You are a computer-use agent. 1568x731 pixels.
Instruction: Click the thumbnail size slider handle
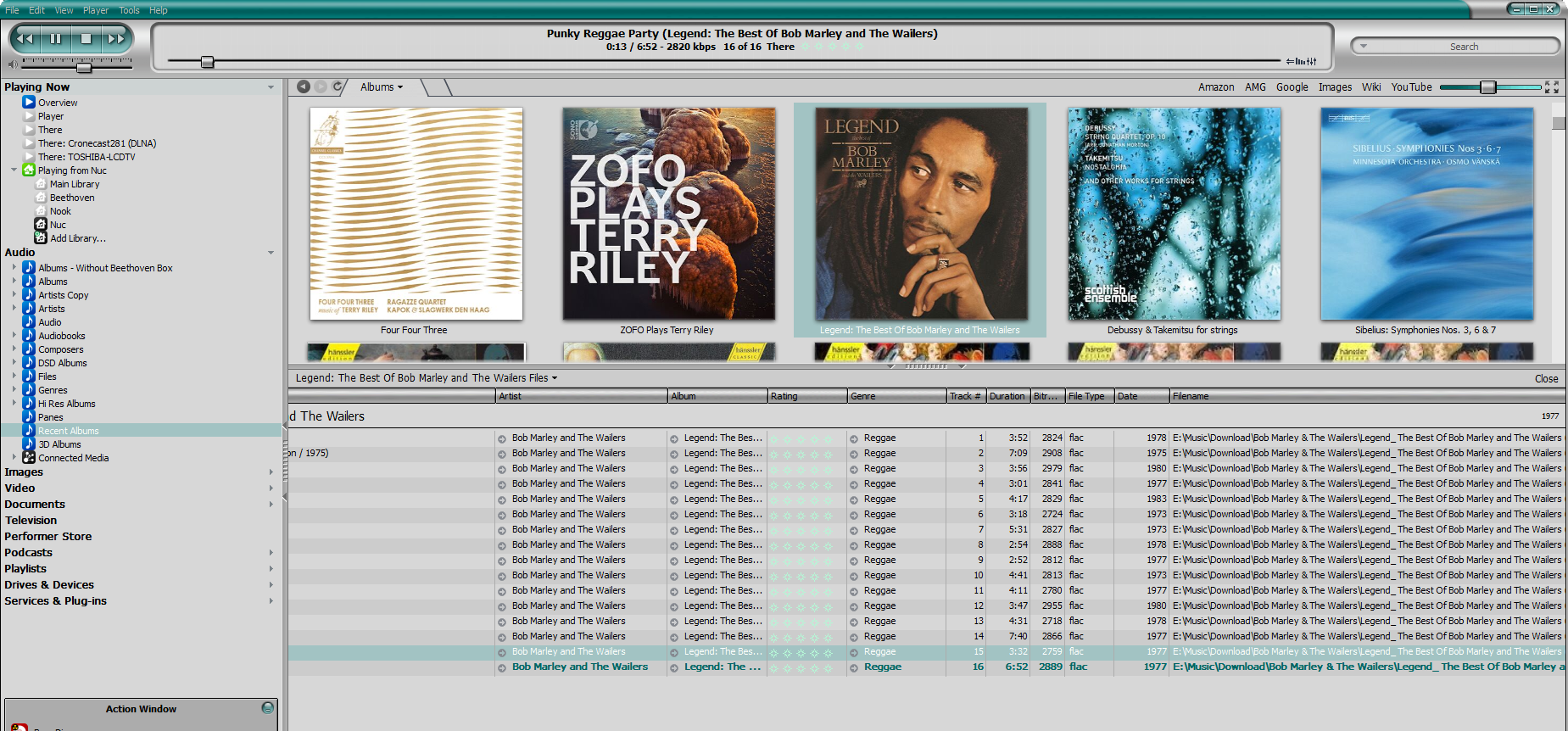click(x=1487, y=87)
